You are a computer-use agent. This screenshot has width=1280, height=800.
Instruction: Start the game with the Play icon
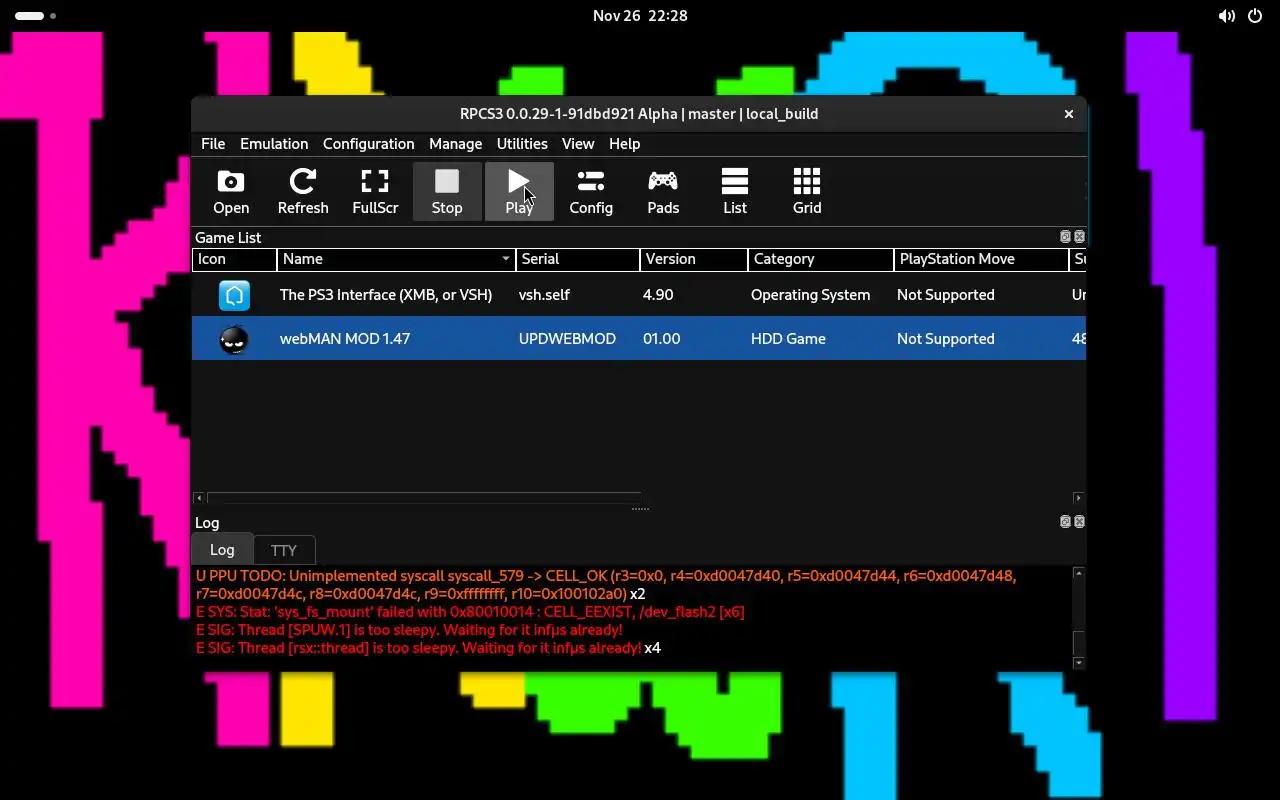pos(519,191)
